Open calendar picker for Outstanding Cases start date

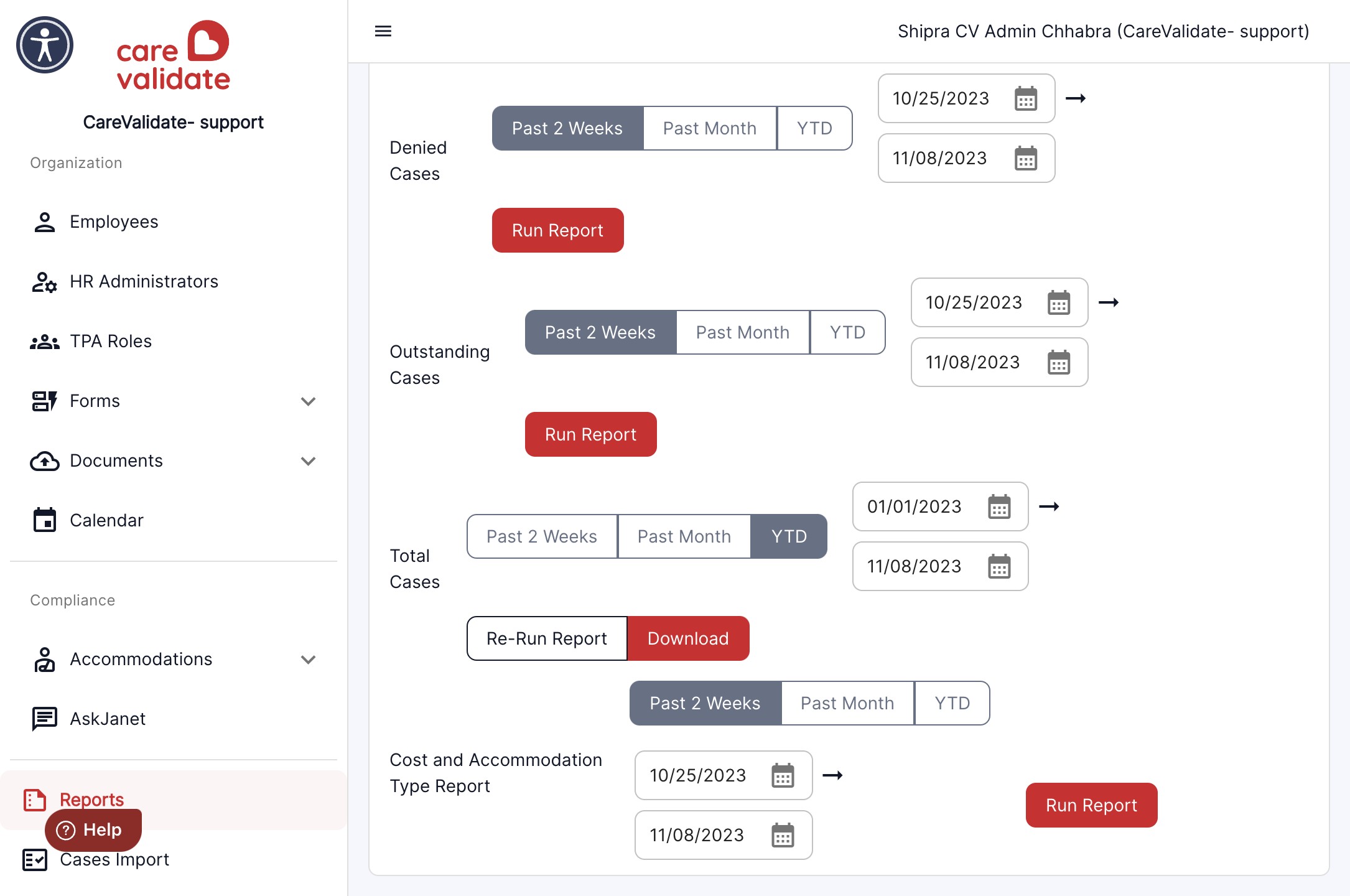tap(1059, 302)
